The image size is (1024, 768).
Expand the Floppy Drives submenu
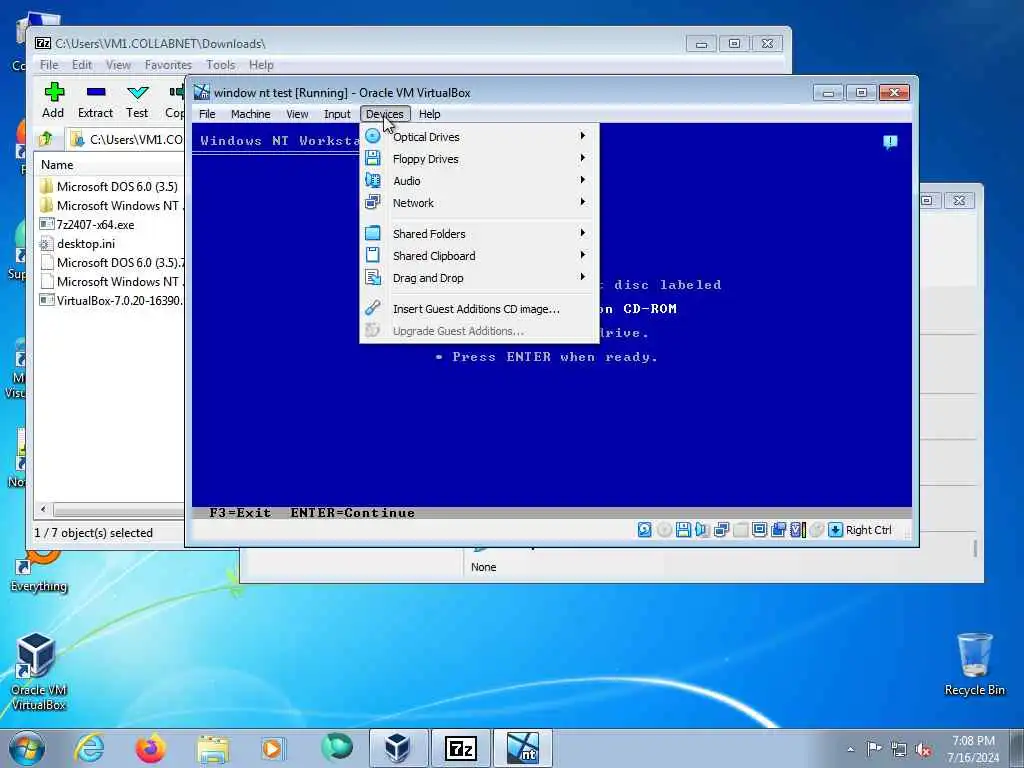coord(479,159)
